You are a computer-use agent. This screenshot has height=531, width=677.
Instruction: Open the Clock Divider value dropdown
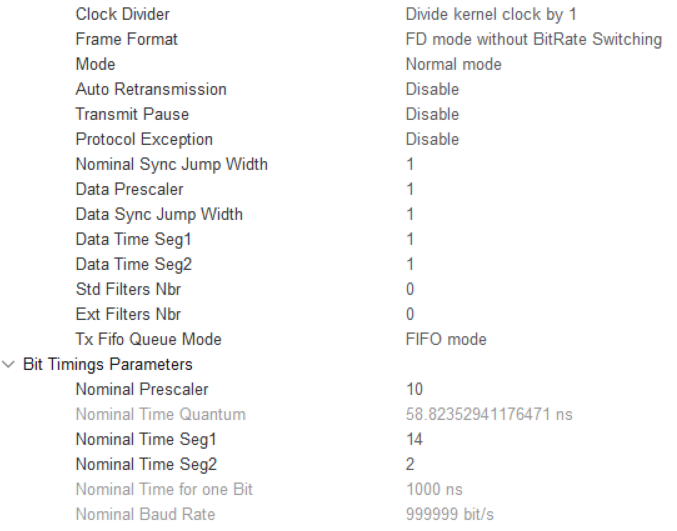point(489,14)
